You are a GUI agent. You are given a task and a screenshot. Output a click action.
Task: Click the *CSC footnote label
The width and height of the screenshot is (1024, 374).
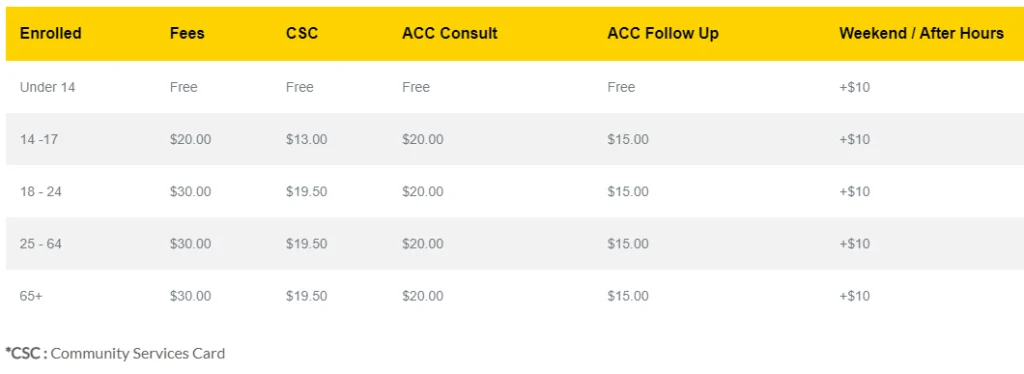[26, 353]
